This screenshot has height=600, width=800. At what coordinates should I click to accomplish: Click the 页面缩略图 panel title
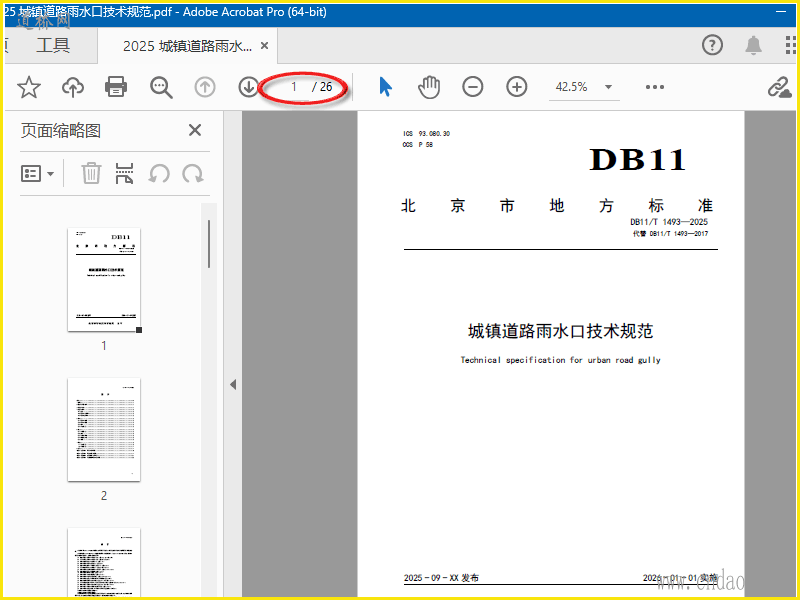(x=61, y=131)
